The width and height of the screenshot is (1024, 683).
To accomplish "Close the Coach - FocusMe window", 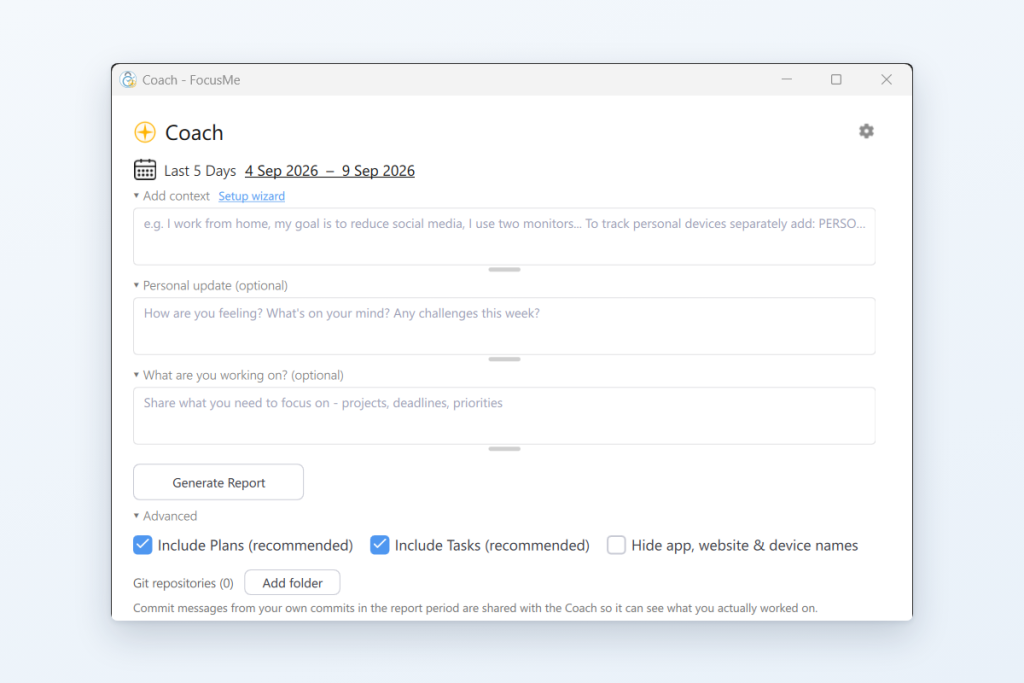I will point(886,80).
